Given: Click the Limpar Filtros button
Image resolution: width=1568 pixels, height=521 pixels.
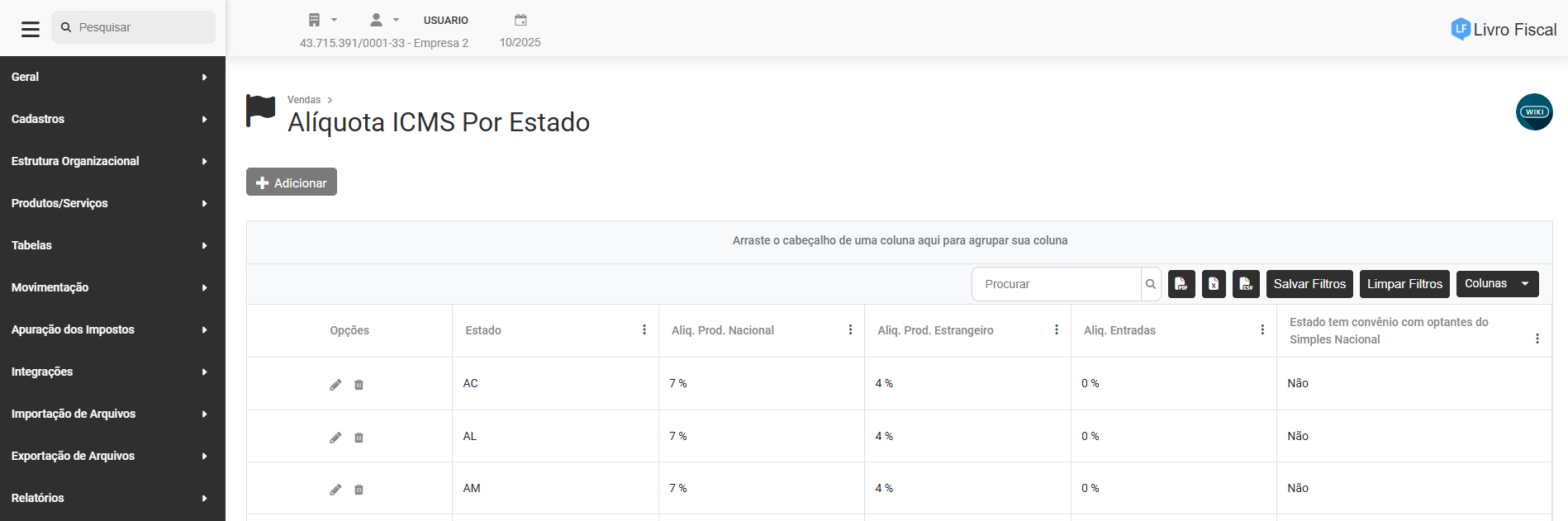Looking at the screenshot, I should [1404, 284].
